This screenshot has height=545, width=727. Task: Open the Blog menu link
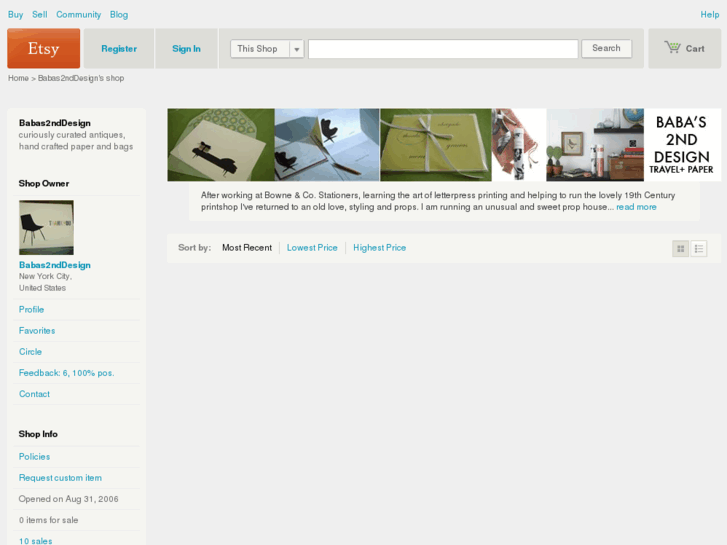(119, 14)
